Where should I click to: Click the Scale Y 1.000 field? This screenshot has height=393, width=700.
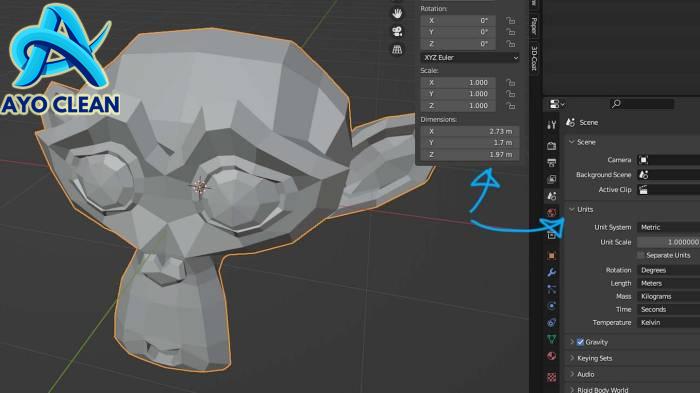coord(458,94)
